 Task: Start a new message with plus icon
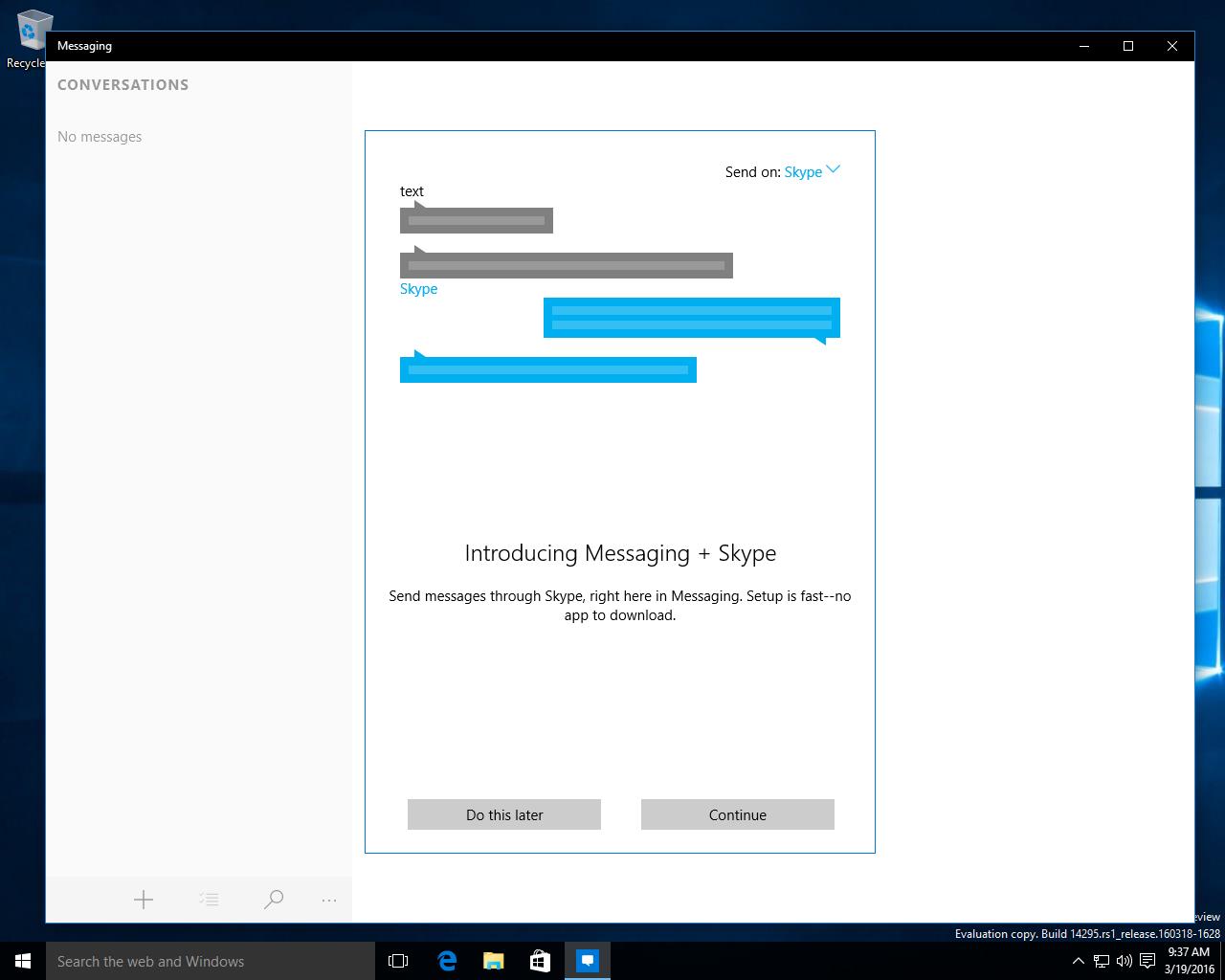coord(144,900)
